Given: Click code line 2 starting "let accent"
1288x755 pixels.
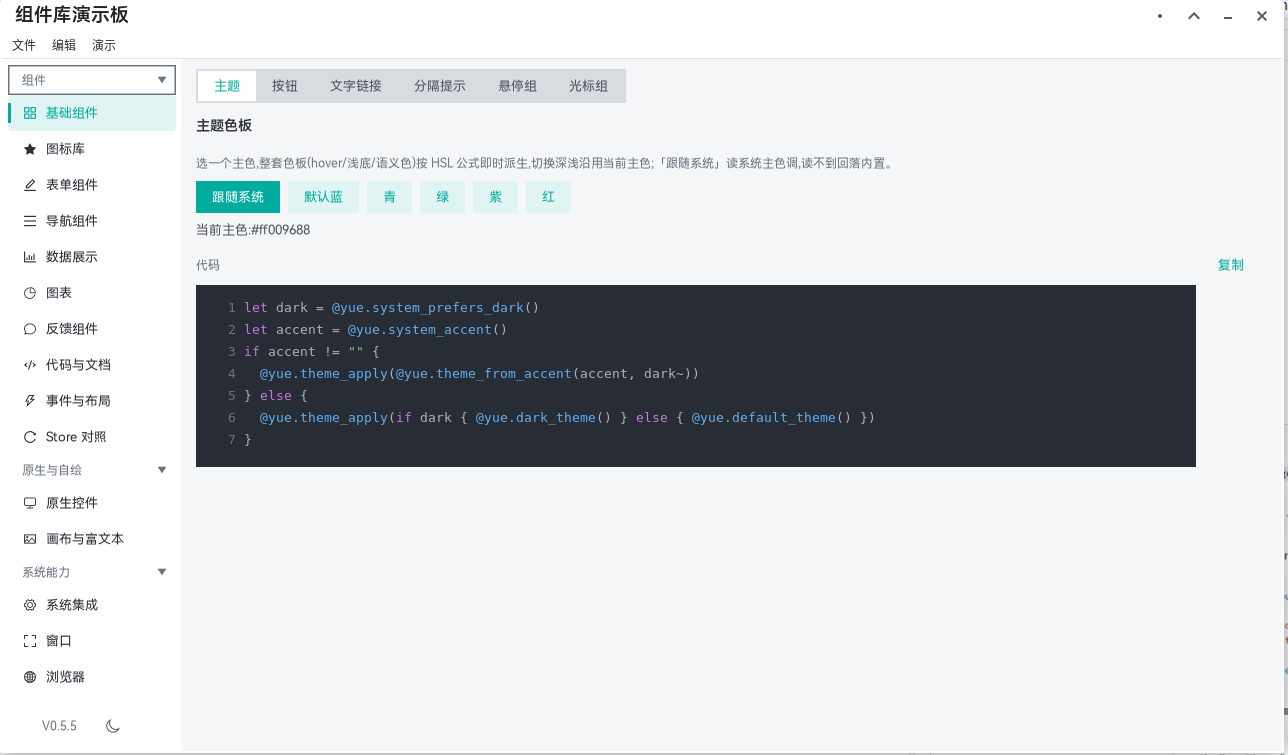Looking at the screenshot, I should coord(376,329).
